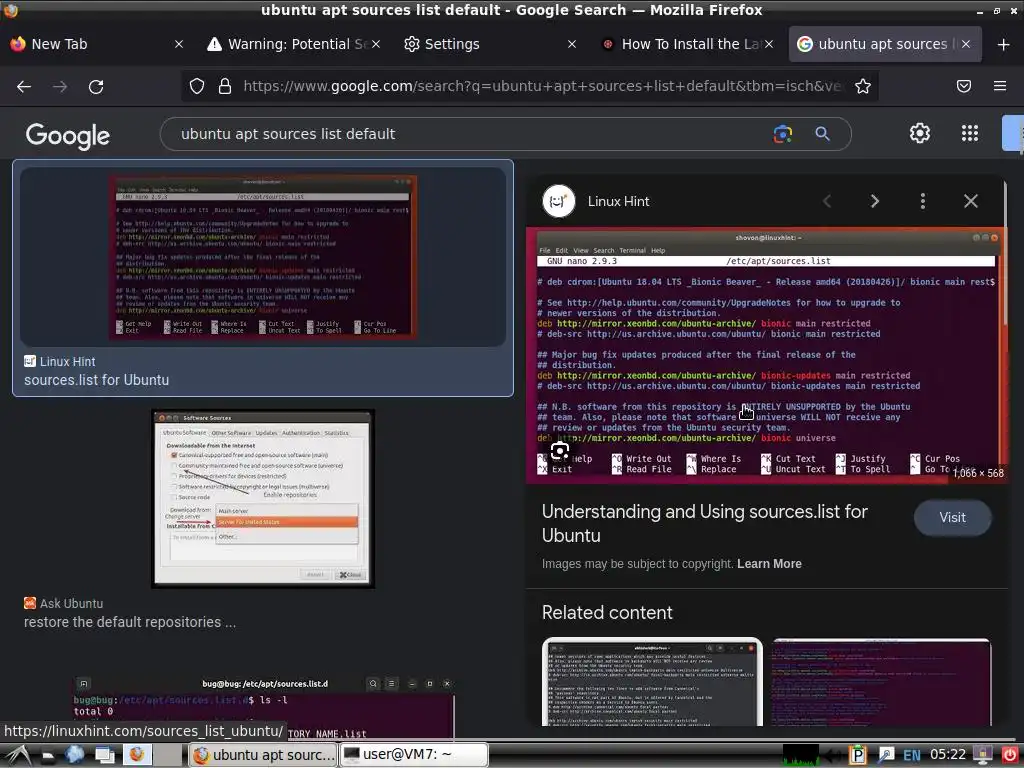Open terminal sources.list.d result thumbnail
Image resolution: width=1024 pixels, height=768 pixels.
pyautogui.click(x=263, y=708)
